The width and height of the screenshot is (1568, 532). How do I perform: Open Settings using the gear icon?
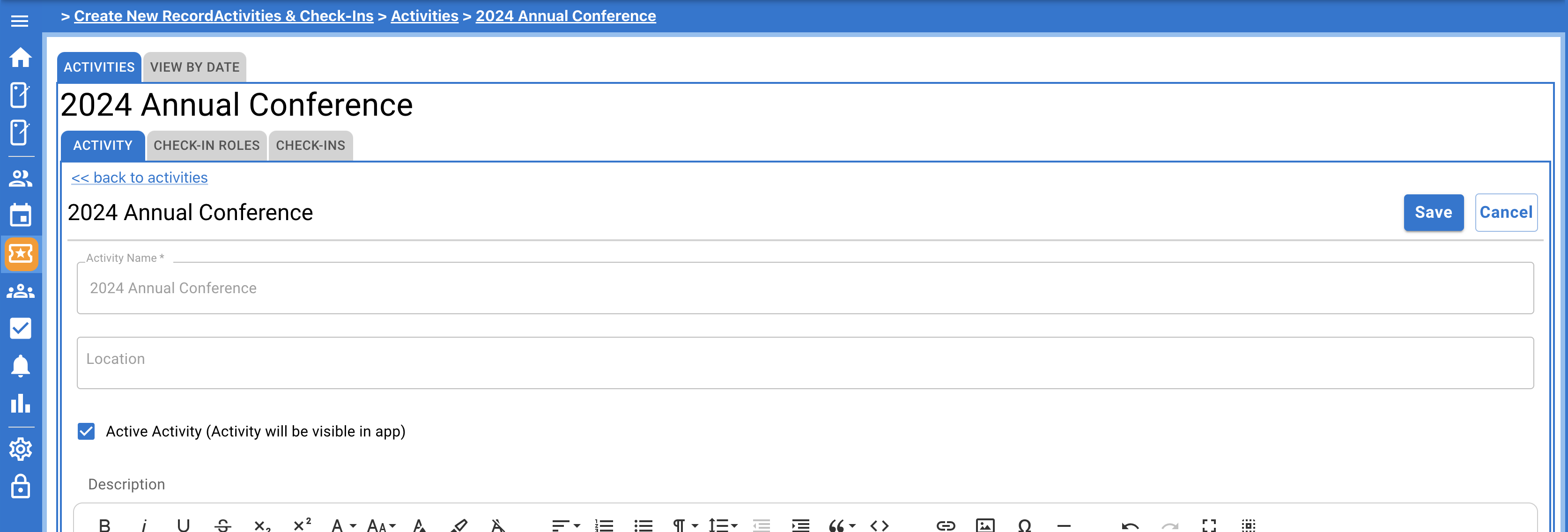(21, 449)
